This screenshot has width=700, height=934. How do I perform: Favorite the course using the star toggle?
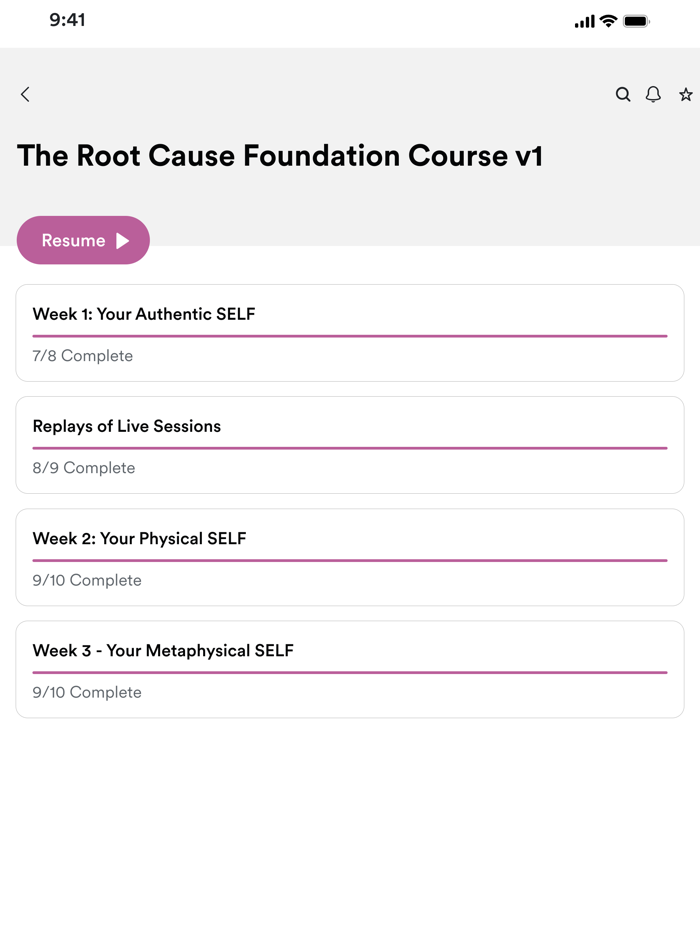[x=685, y=94]
